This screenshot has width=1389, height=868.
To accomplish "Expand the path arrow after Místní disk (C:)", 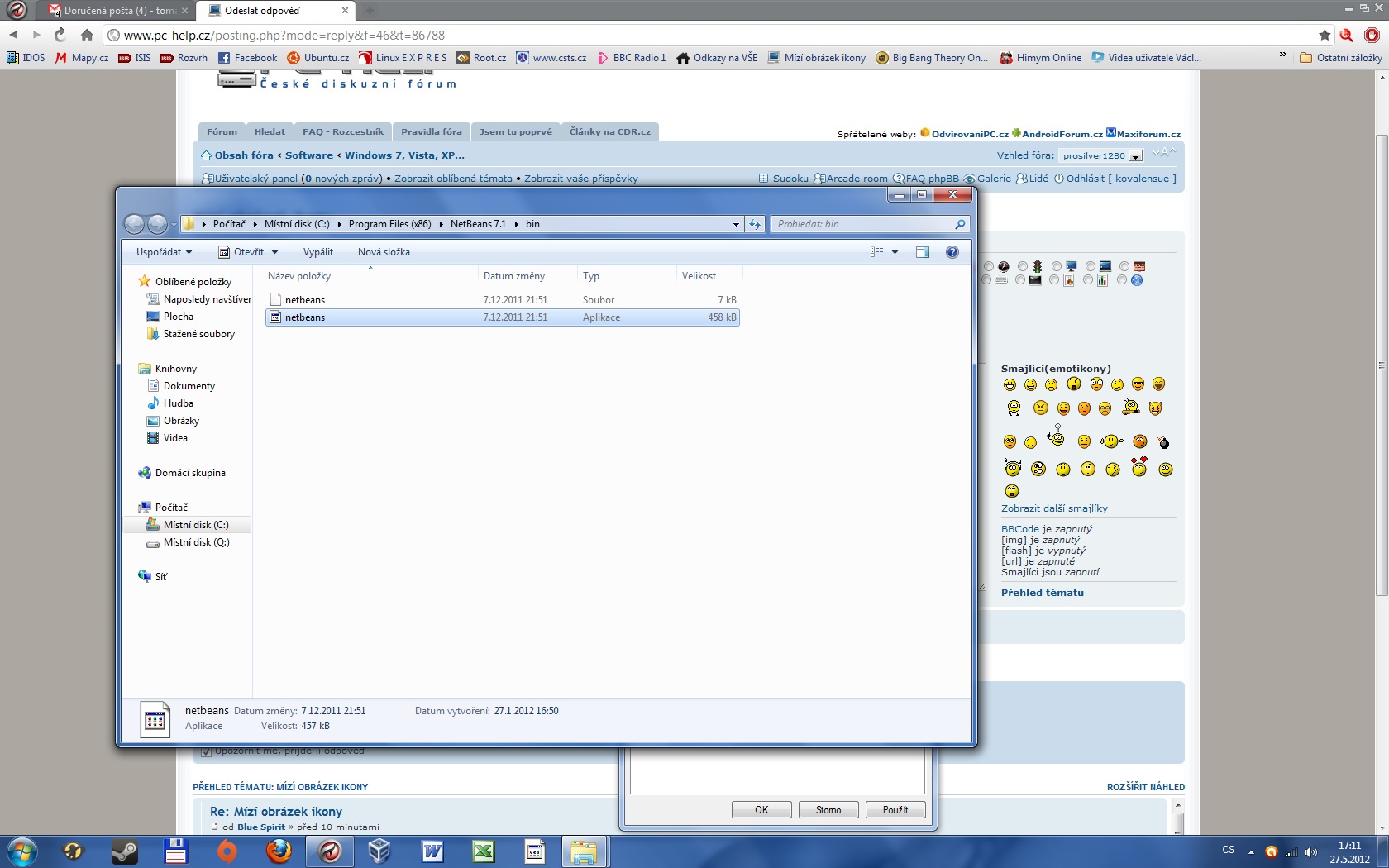I will coord(339,224).
